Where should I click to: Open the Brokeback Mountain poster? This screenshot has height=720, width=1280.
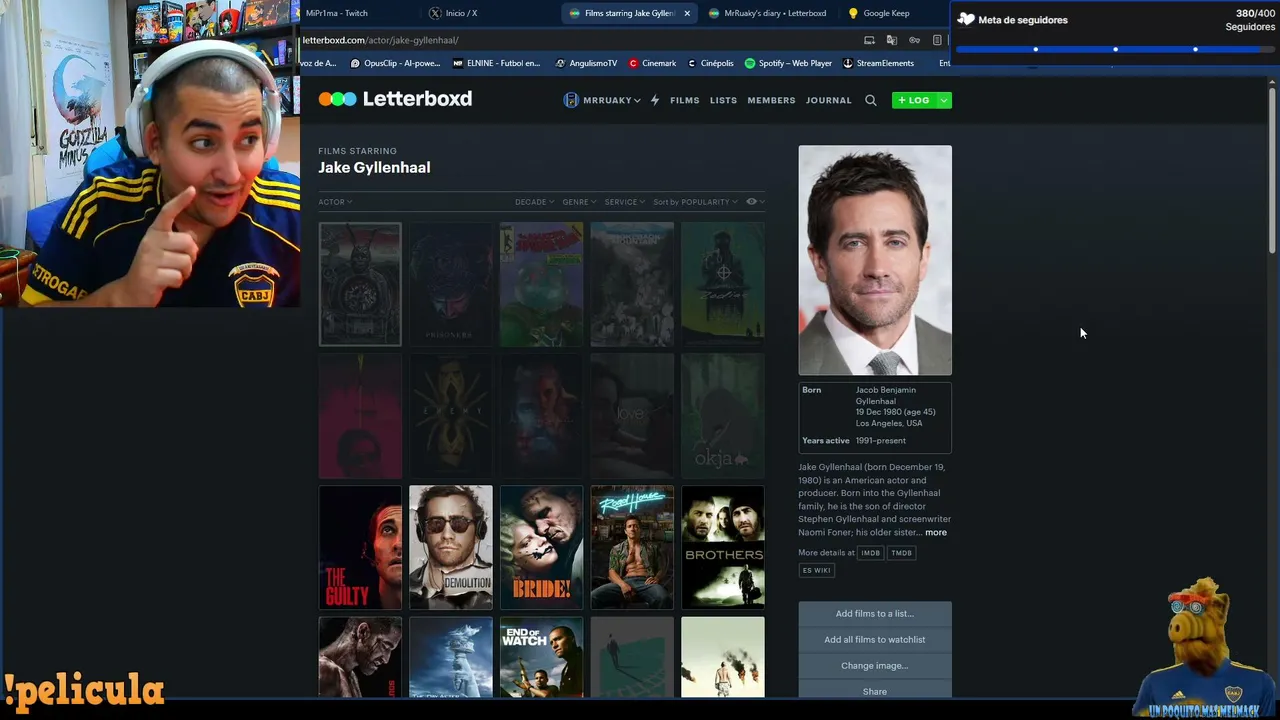tap(632, 284)
